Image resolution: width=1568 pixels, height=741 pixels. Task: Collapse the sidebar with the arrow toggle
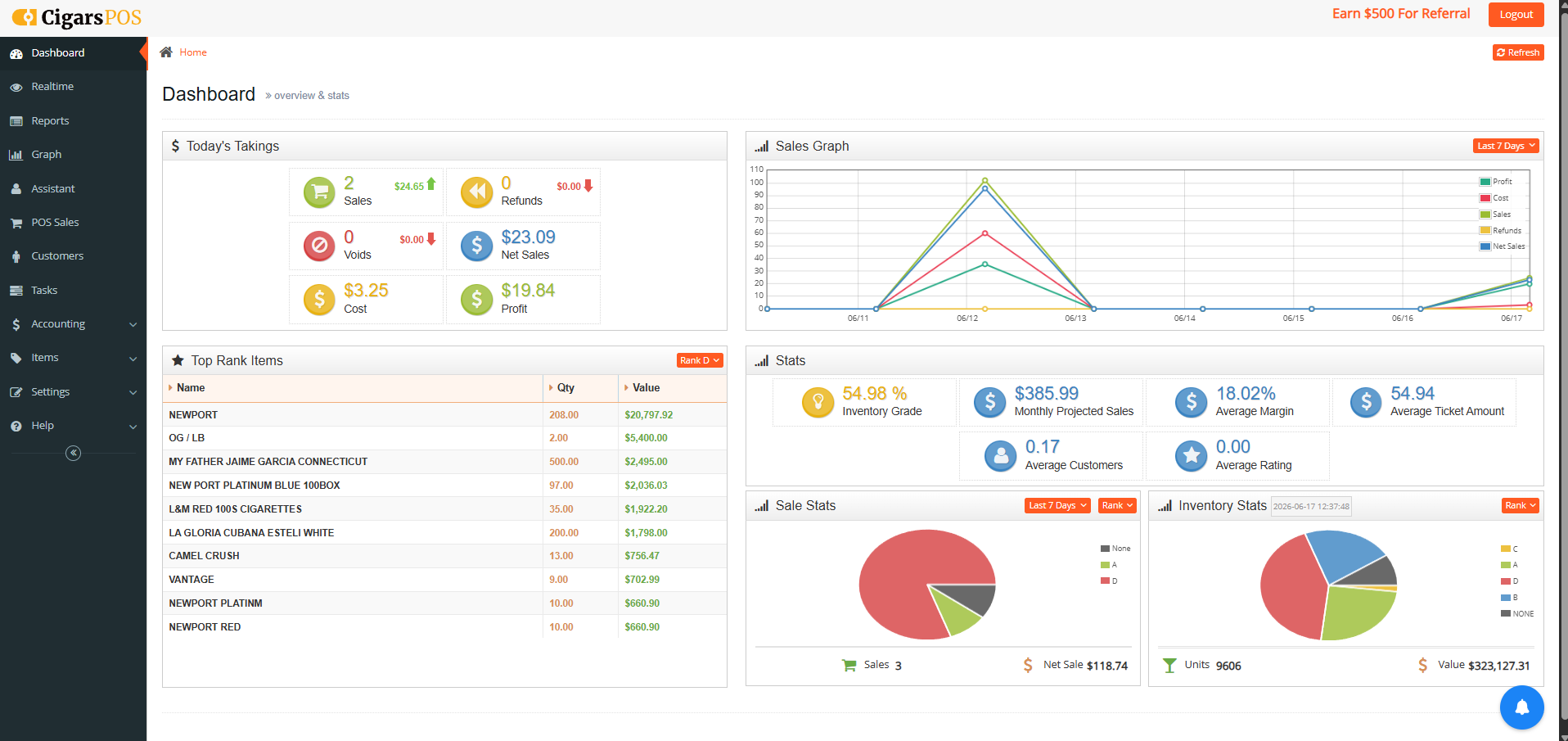74,453
